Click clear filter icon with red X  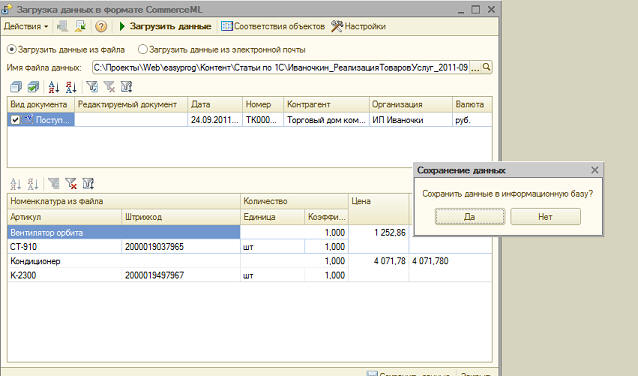(x=71, y=184)
